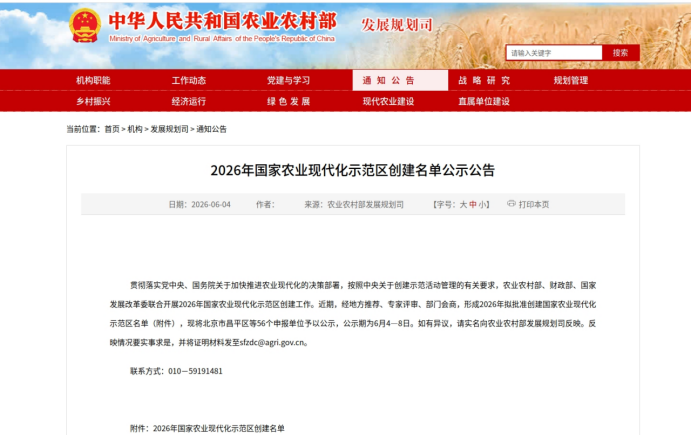Open the 绿色发展 menu
This screenshot has height=435, width=691.
[x=288, y=101]
